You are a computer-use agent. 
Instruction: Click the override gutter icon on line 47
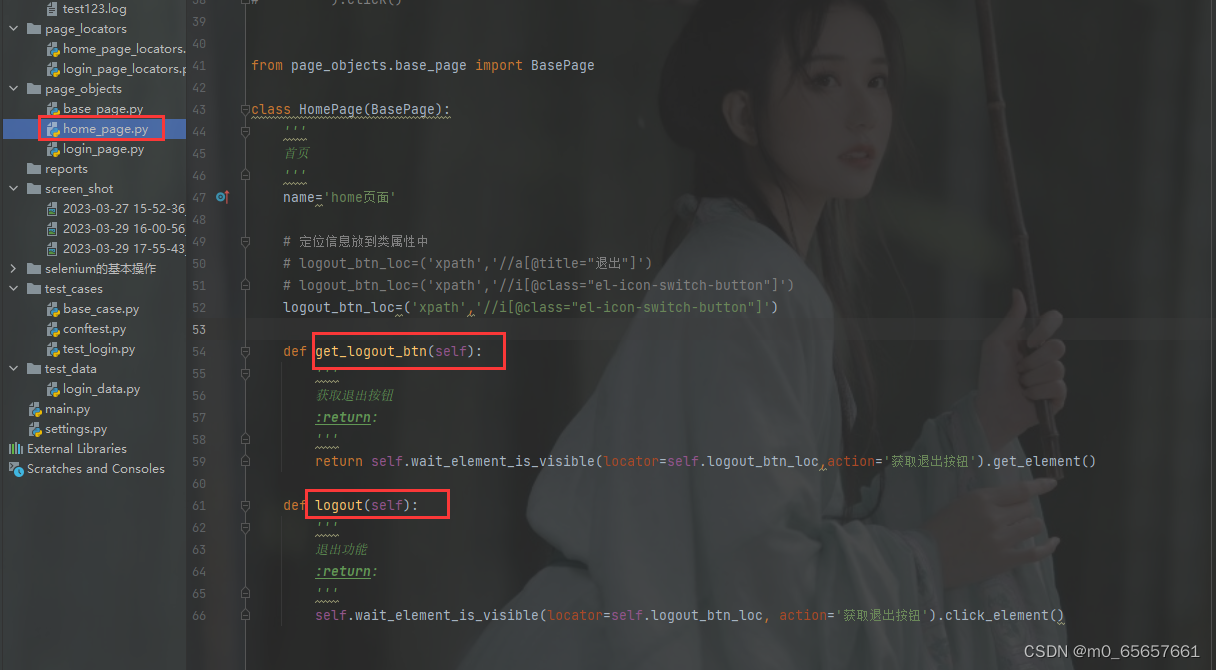(x=222, y=197)
